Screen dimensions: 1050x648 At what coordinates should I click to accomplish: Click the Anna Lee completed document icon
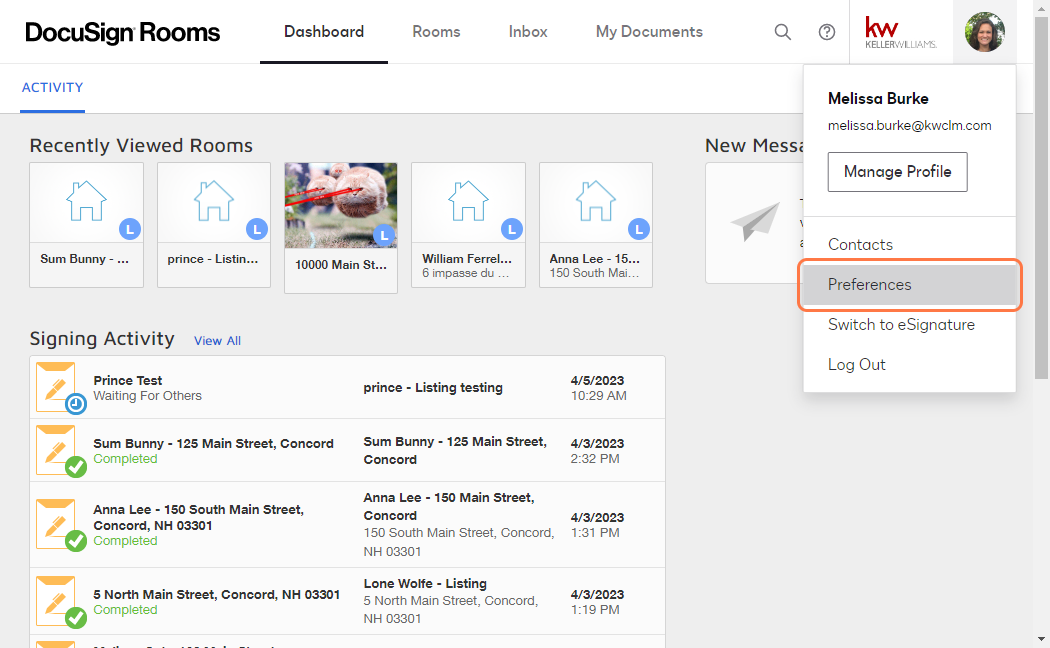click(60, 525)
